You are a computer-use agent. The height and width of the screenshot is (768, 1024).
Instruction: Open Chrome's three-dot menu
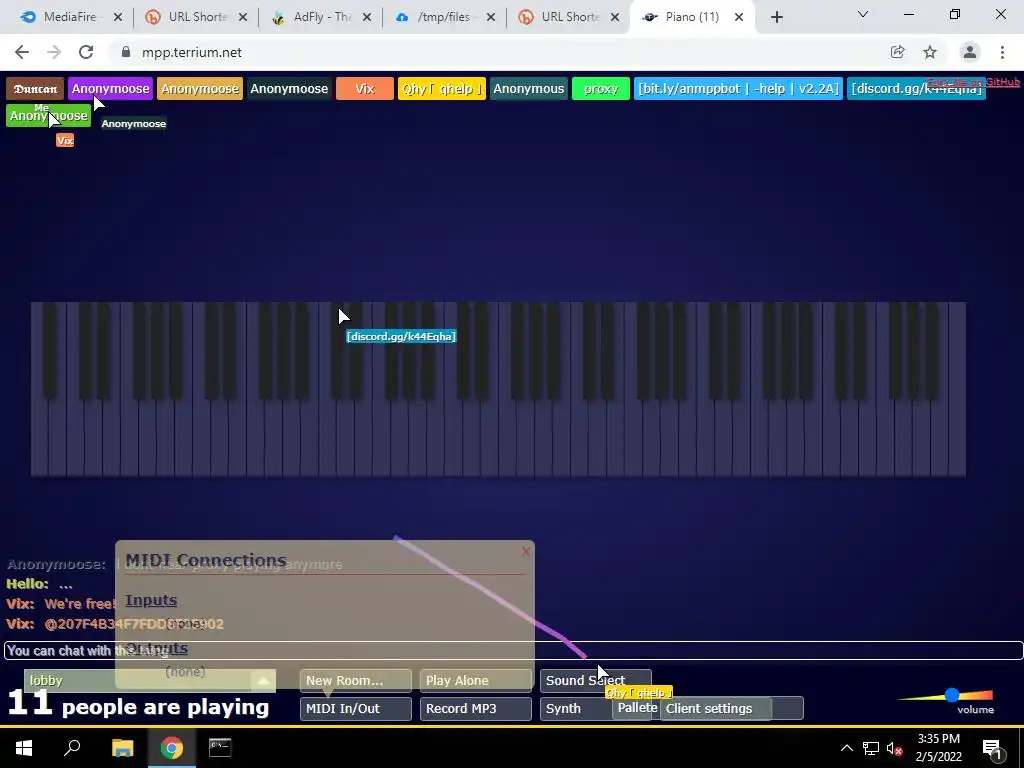coord(1002,52)
